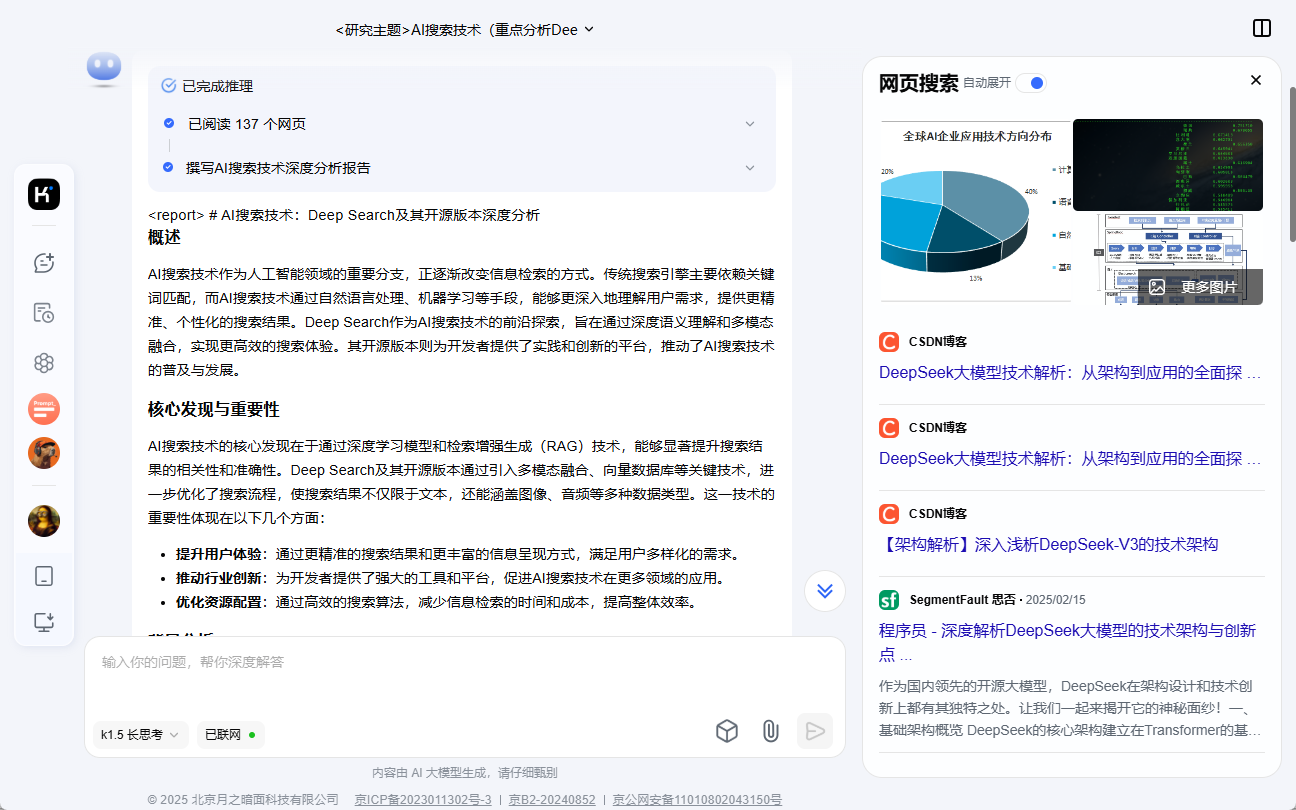
Task: Start a new chat from the sidebar
Action: (44, 262)
